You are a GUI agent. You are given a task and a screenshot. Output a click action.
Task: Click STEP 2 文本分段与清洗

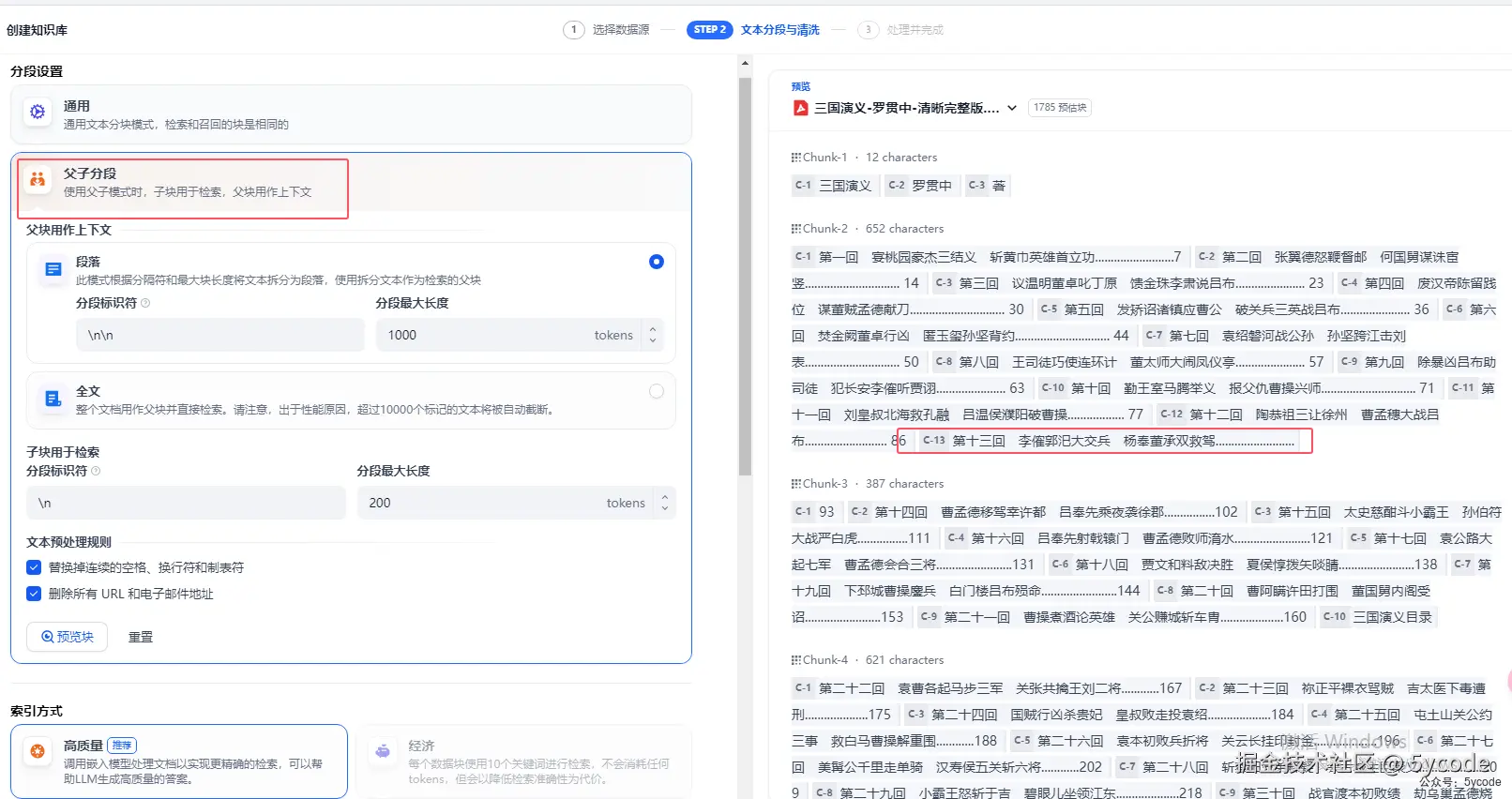pyautogui.click(x=753, y=30)
